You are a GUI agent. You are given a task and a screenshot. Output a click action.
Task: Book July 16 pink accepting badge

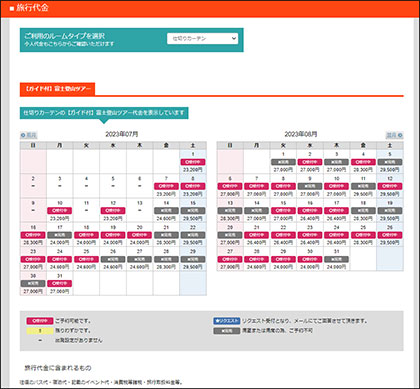click(x=33, y=235)
